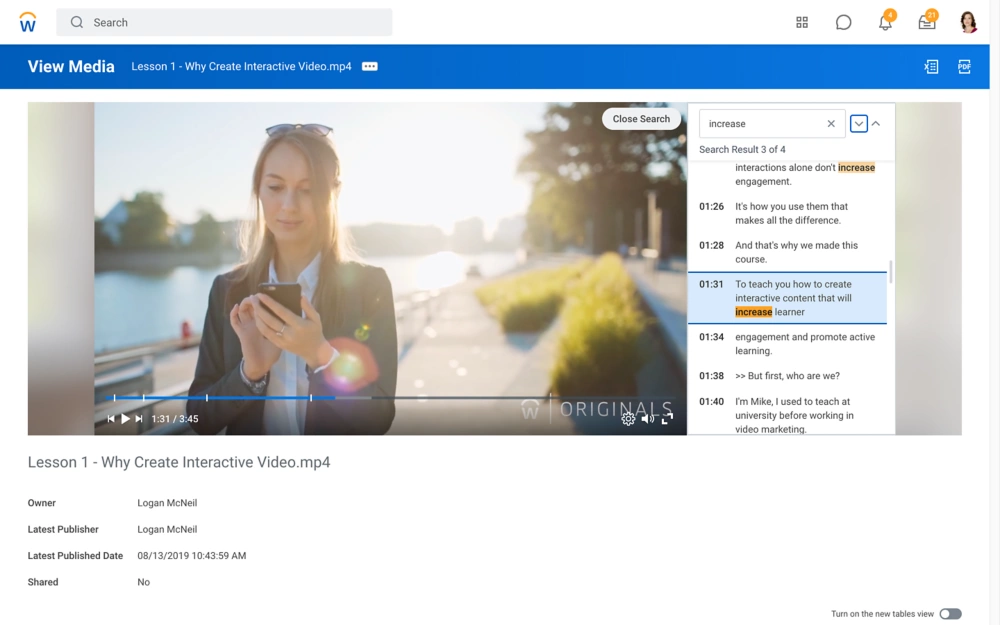Clear the transcript search text
Image resolution: width=1000 pixels, height=625 pixels.
(831, 124)
